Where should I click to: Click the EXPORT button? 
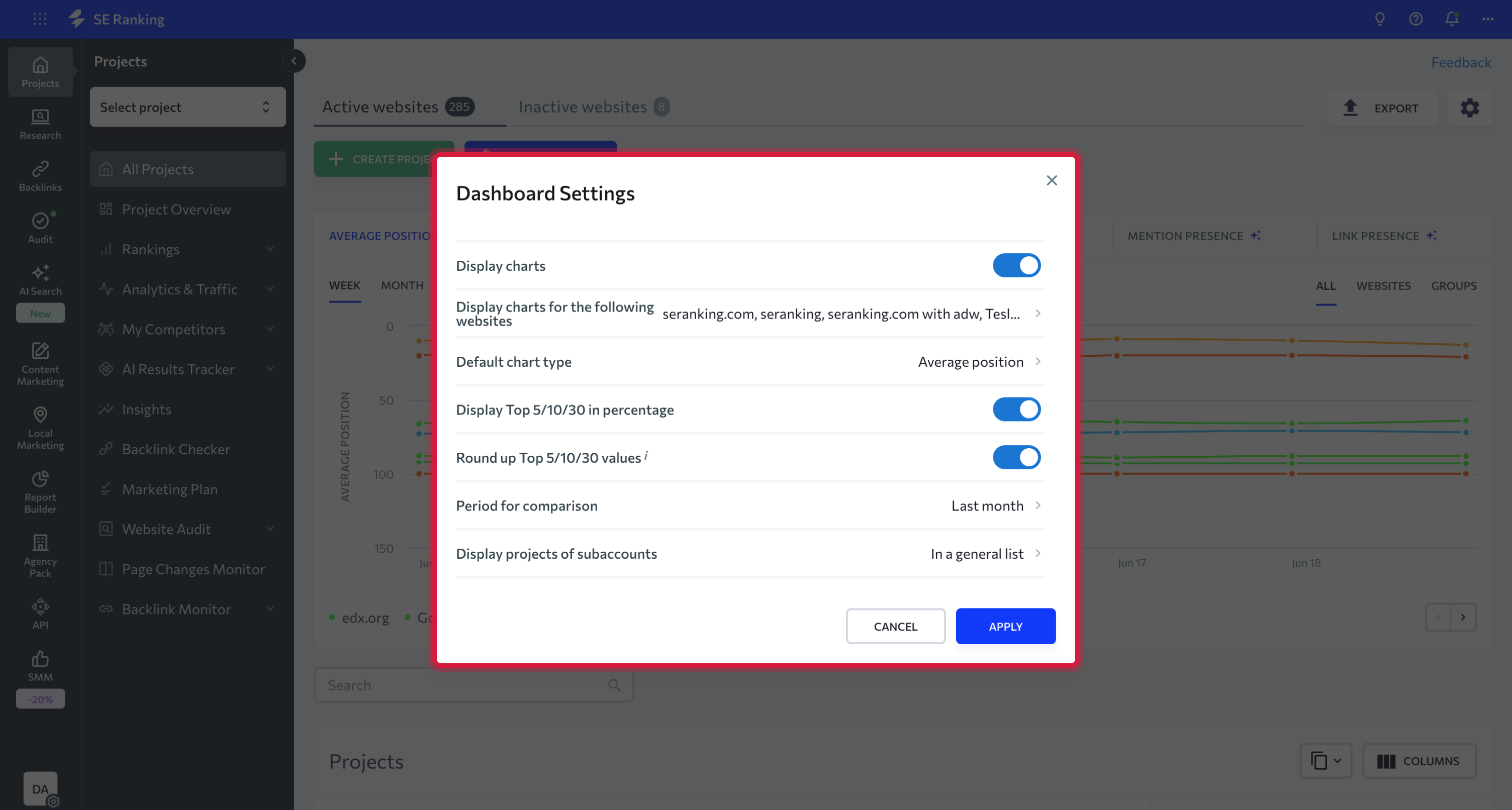click(x=1382, y=108)
